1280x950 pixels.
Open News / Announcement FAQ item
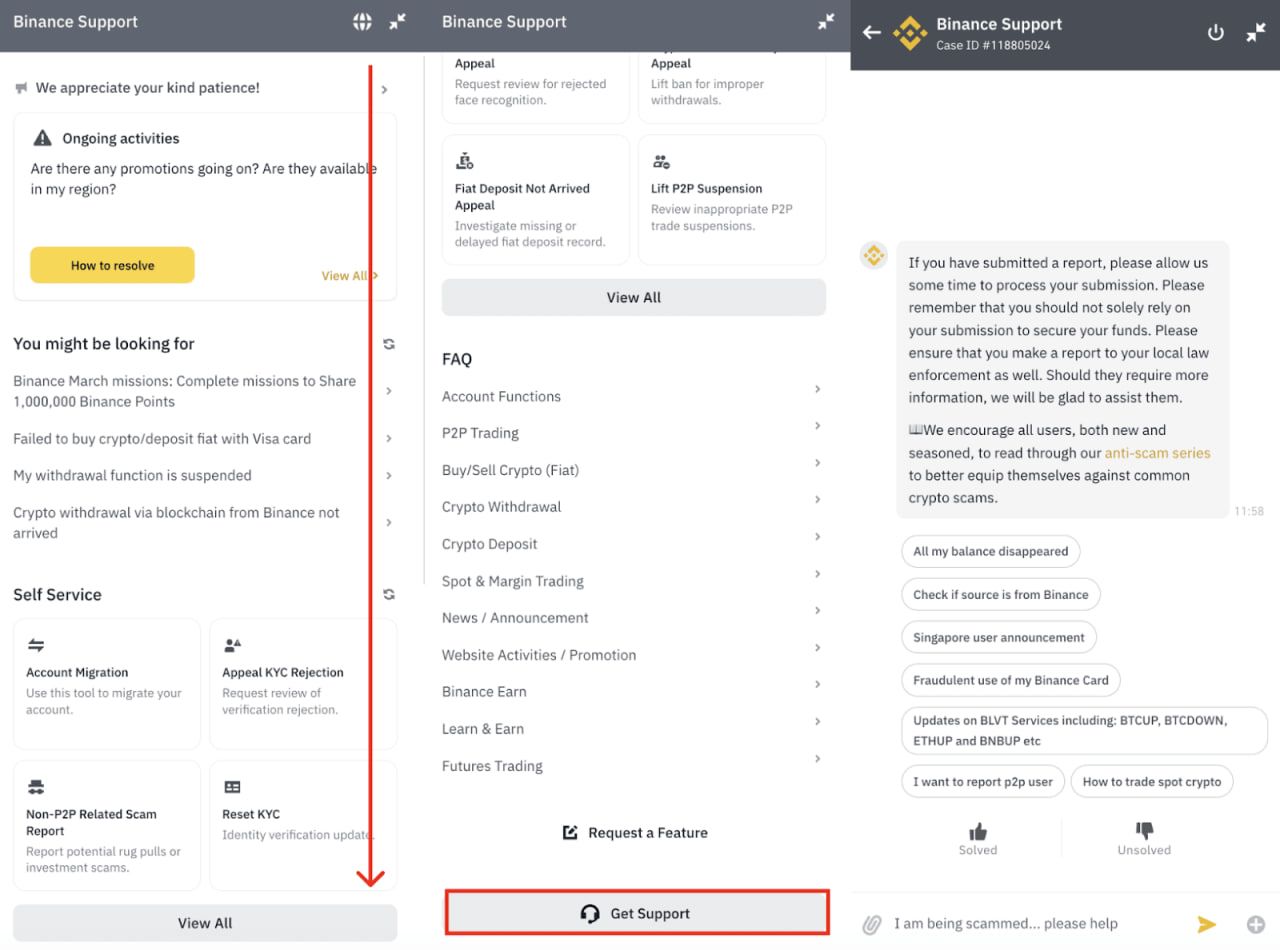pos(633,618)
